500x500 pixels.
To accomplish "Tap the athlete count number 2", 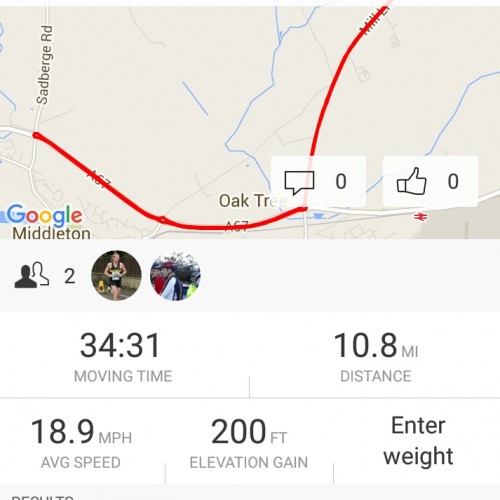I will click(70, 276).
